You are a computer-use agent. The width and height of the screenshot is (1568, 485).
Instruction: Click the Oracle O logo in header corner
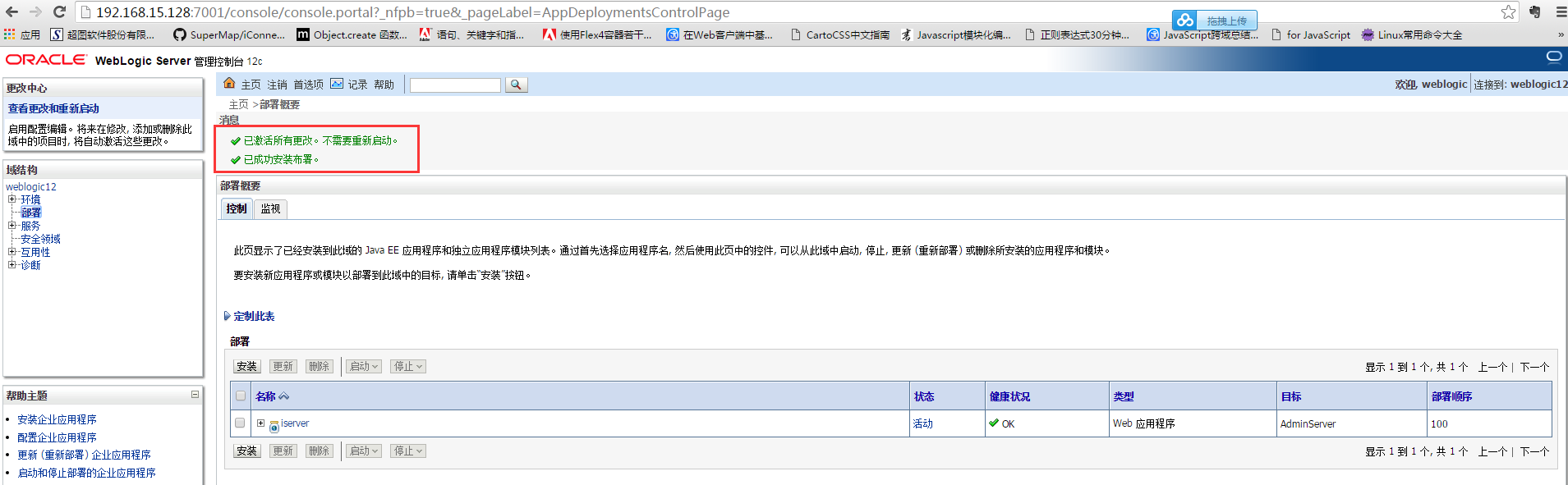tap(1554, 57)
